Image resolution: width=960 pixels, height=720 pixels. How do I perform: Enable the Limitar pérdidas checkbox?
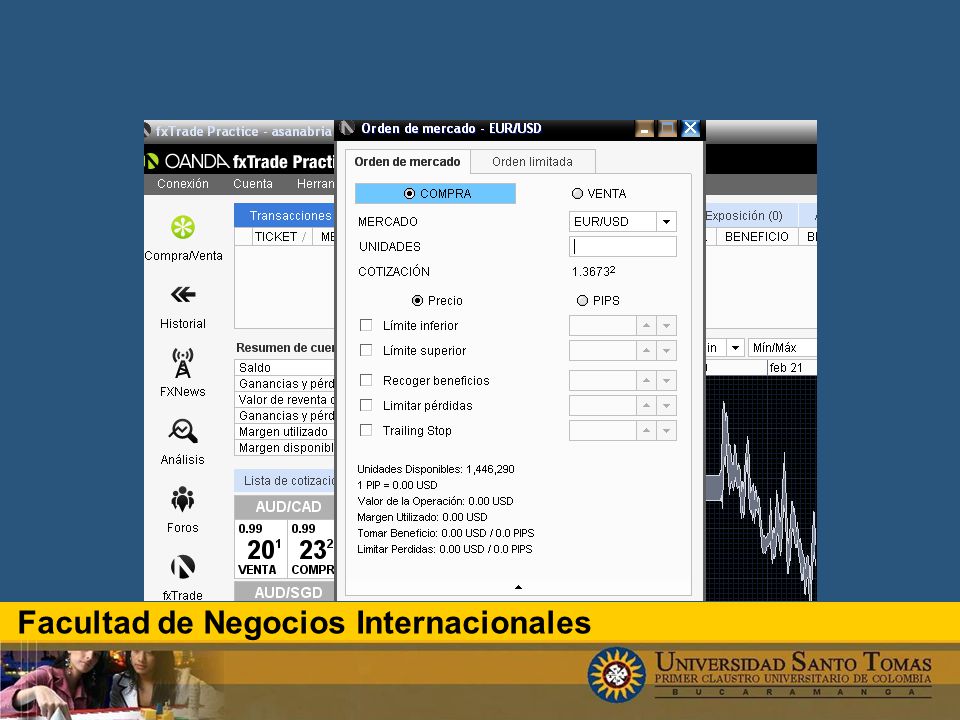(366, 405)
